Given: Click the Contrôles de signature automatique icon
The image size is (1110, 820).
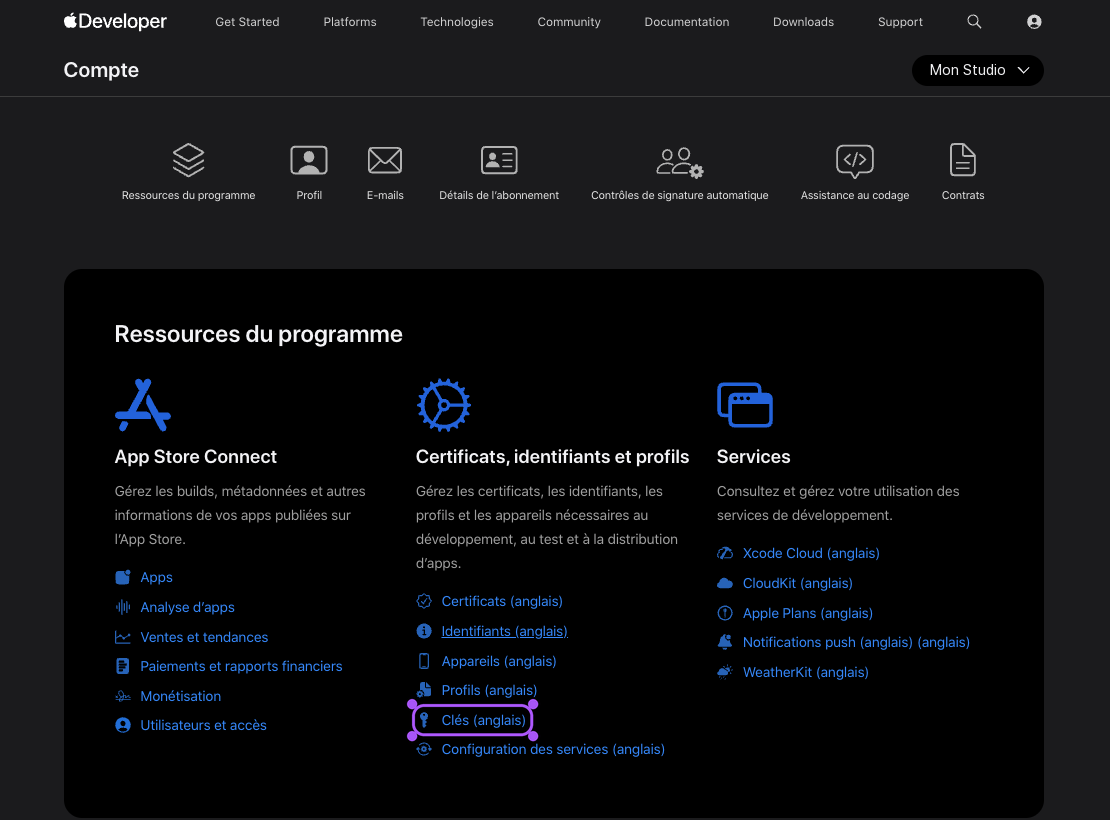Looking at the screenshot, I should [x=680, y=162].
